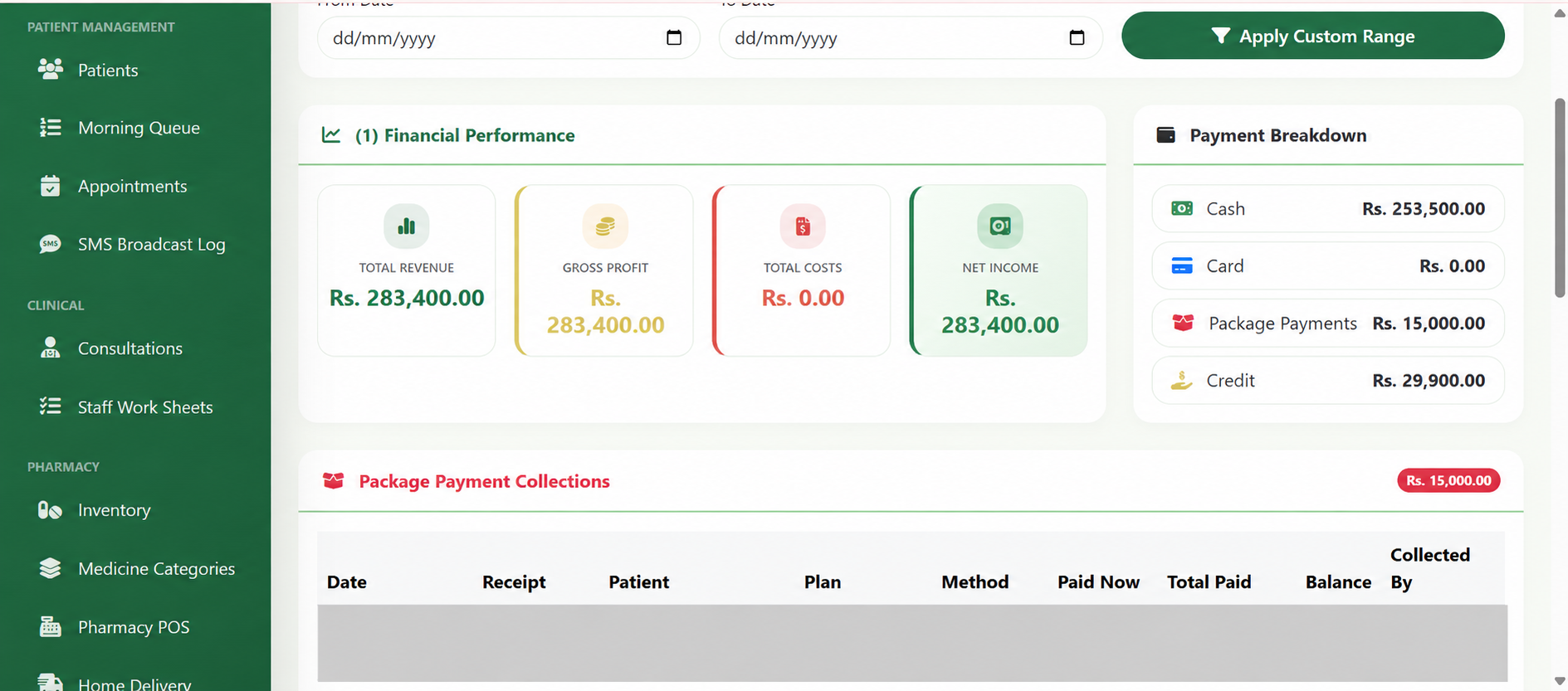The width and height of the screenshot is (1568, 691).
Task: Click the Appointments calendar-check icon
Action: 51,186
